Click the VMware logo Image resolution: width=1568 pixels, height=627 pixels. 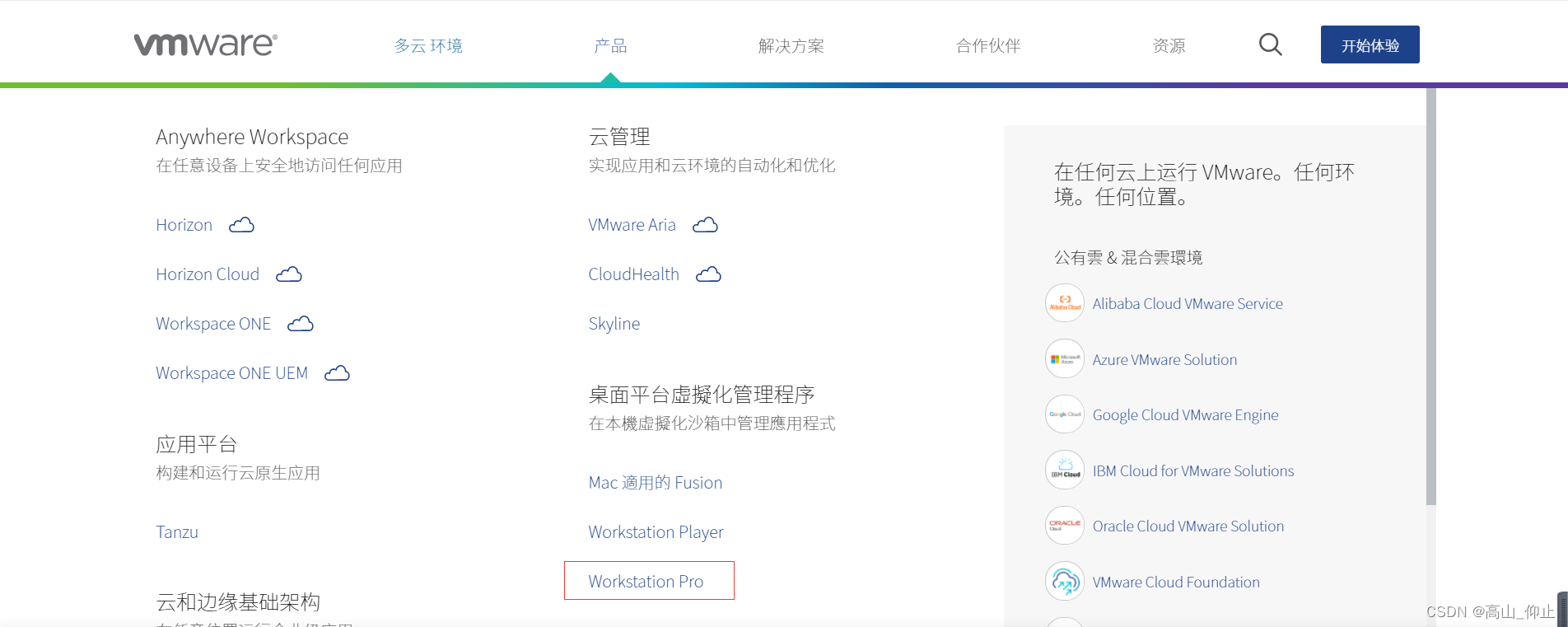pos(206,44)
